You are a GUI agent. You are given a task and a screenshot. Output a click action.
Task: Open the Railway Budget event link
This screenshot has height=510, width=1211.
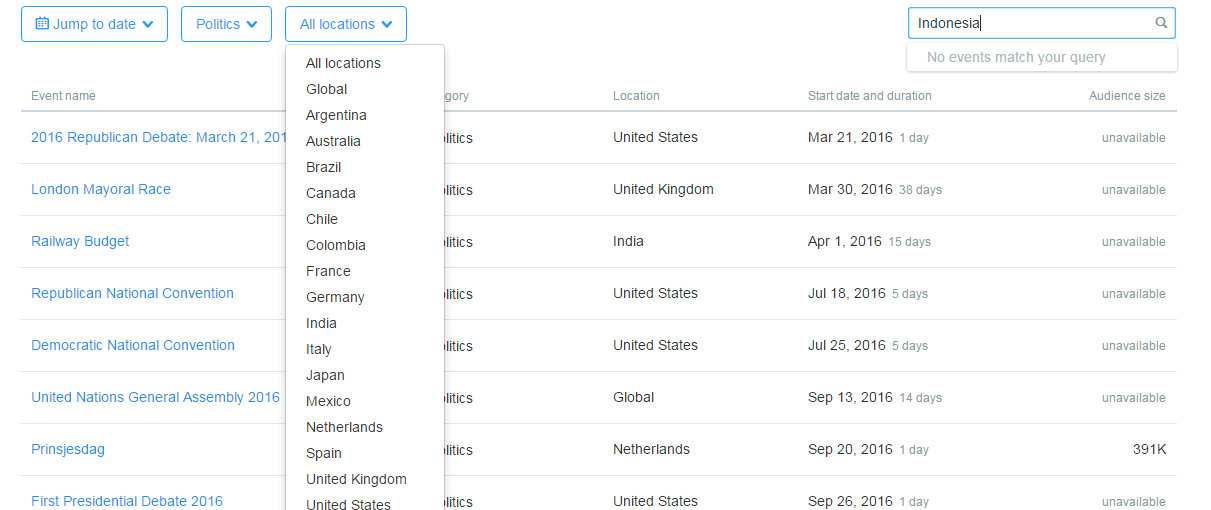pyautogui.click(x=80, y=241)
